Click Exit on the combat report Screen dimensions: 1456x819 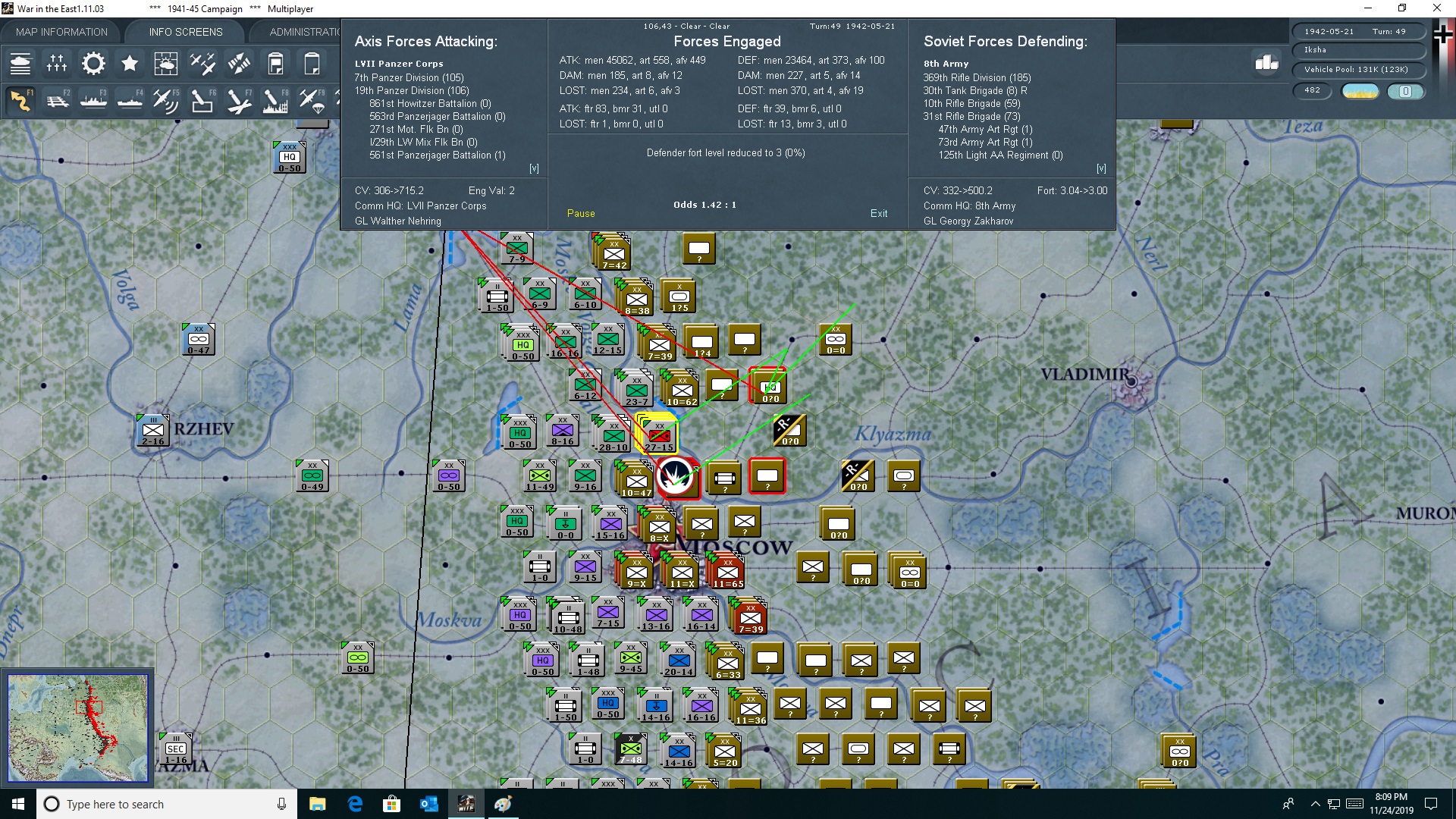(878, 213)
